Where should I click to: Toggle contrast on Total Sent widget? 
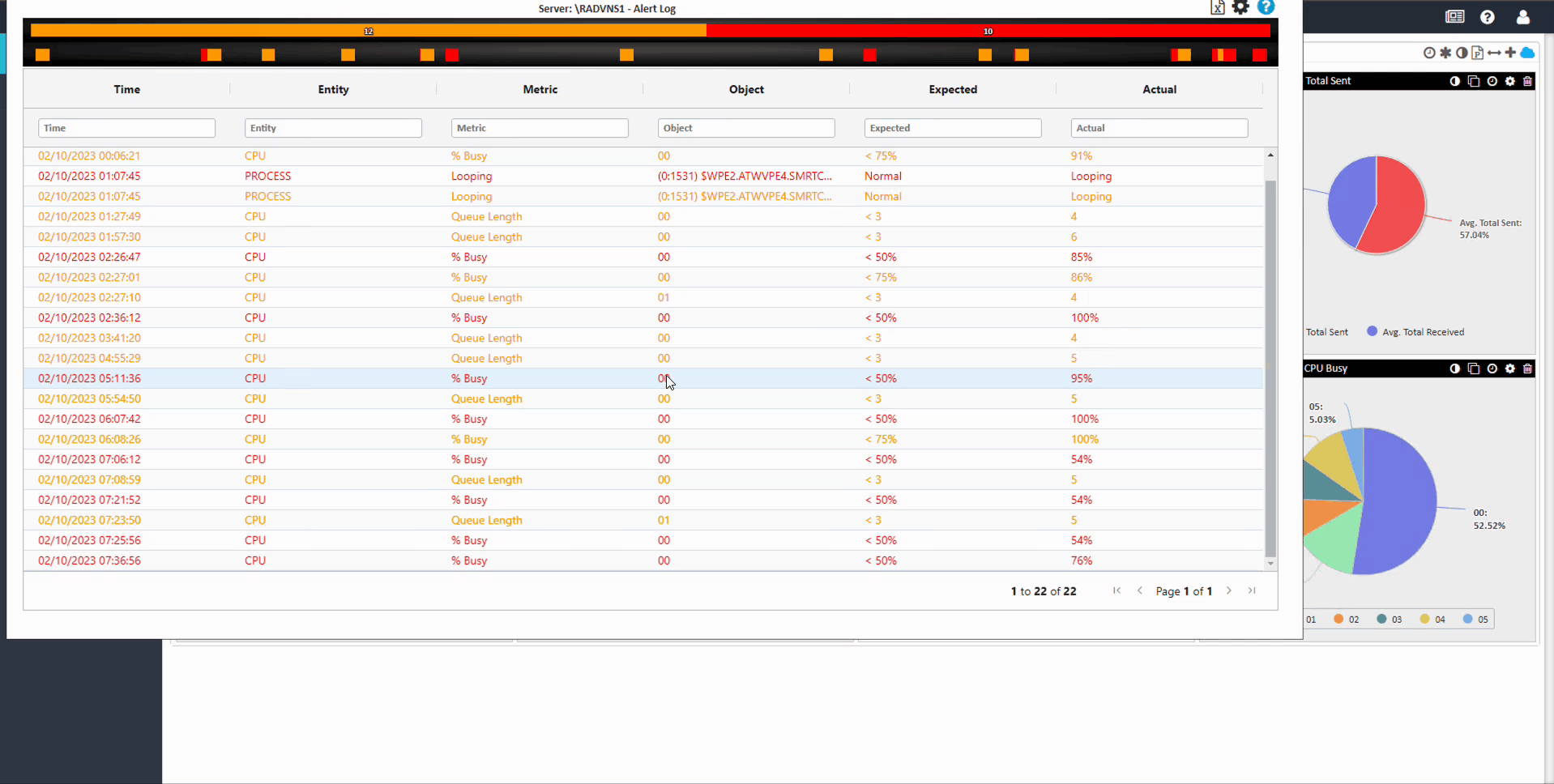(1455, 81)
